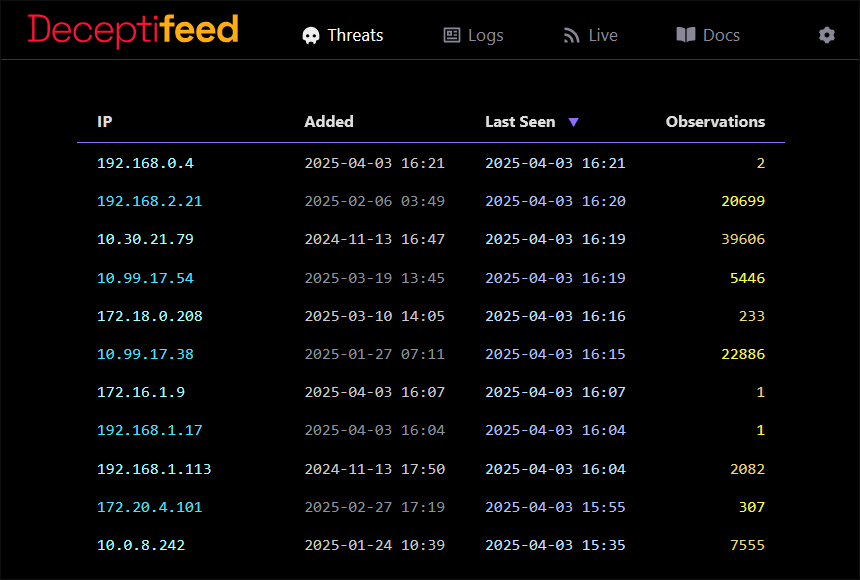
Task: Click the skull icon beside Threats
Action: pyautogui.click(x=312, y=35)
